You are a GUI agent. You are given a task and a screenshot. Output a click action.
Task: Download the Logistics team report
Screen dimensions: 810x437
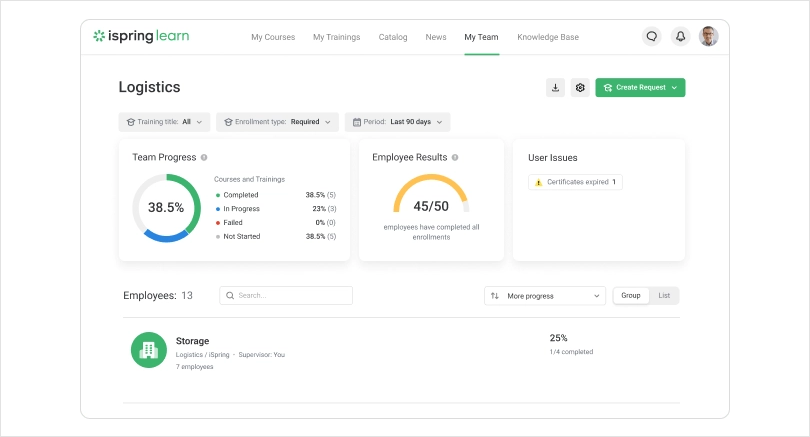click(x=555, y=88)
